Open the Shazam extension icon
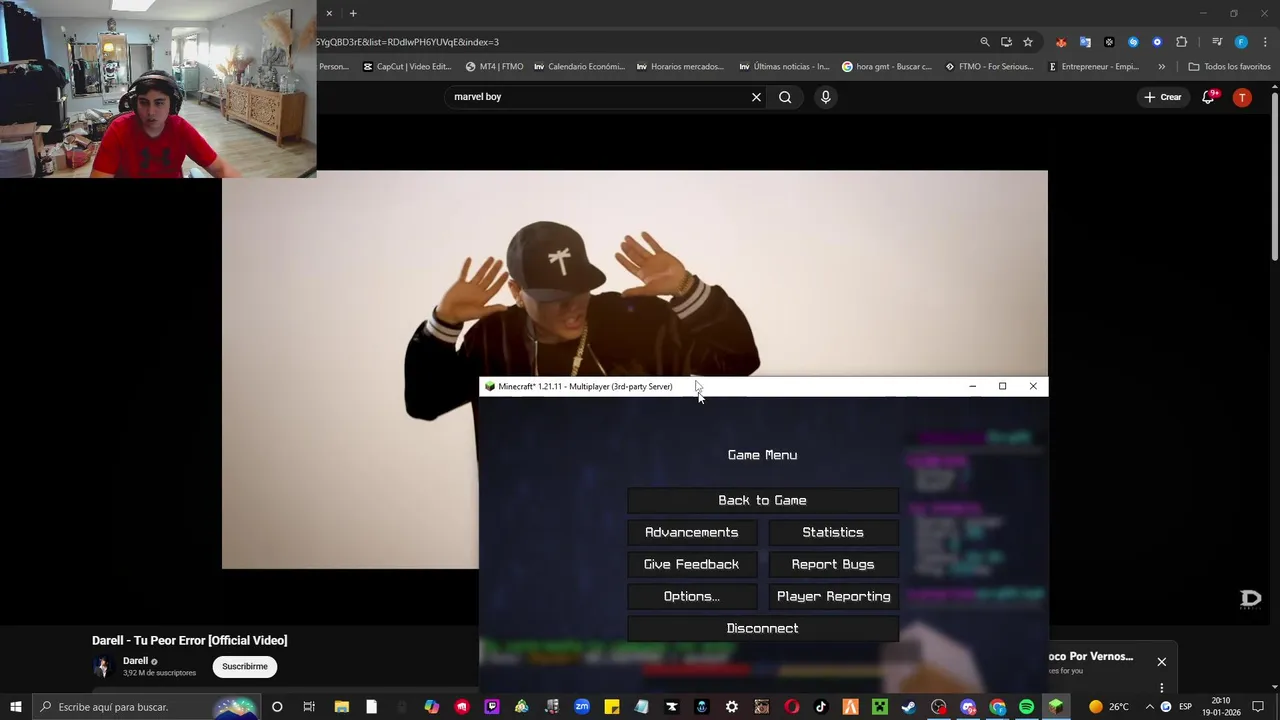Image resolution: width=1280 pixels, height=720 pixels. coord(1133,42)
